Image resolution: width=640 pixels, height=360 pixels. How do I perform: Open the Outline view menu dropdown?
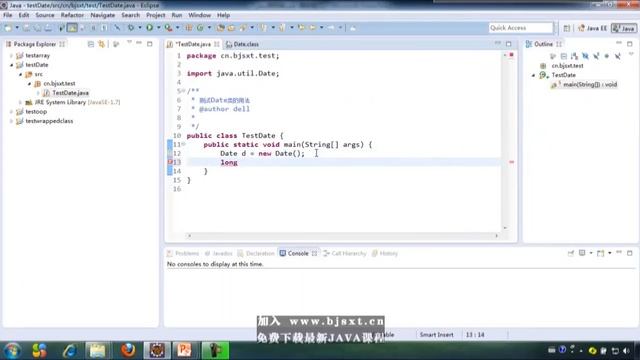[x=631, y=55]
